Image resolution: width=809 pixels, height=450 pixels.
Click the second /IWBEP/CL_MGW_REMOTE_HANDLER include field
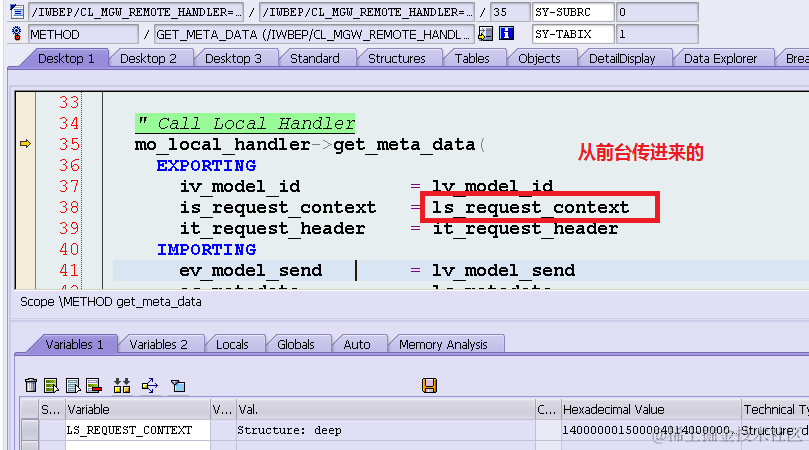366,12
